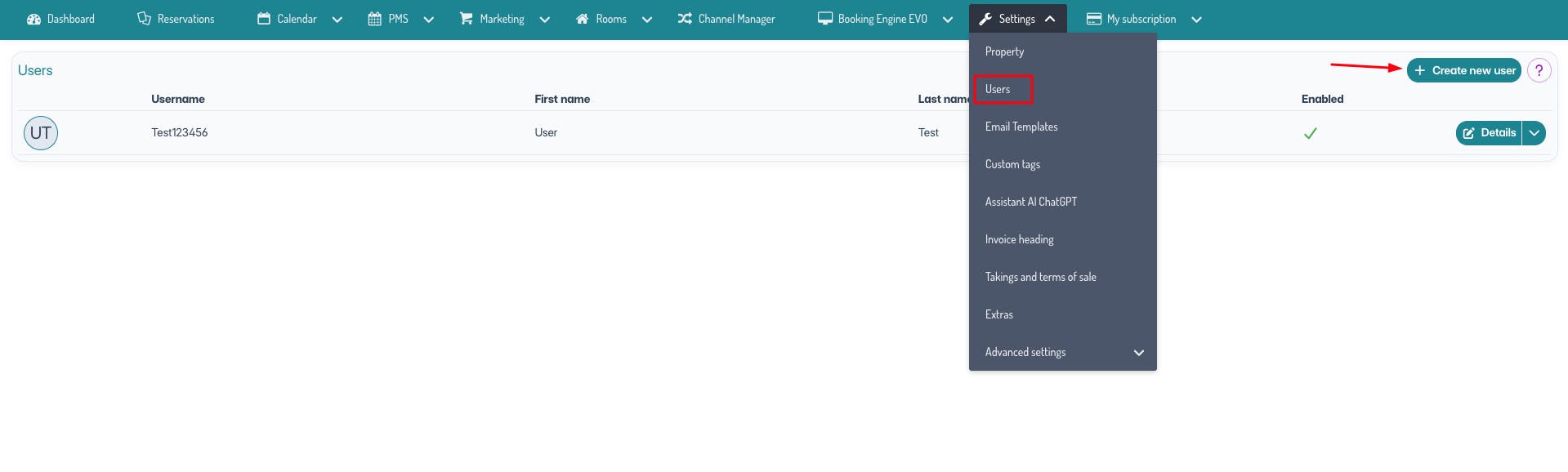The width and height of the screenshot is (1568, 472).
Task: Click the Username column header
Action: click(x=178, y=99)
